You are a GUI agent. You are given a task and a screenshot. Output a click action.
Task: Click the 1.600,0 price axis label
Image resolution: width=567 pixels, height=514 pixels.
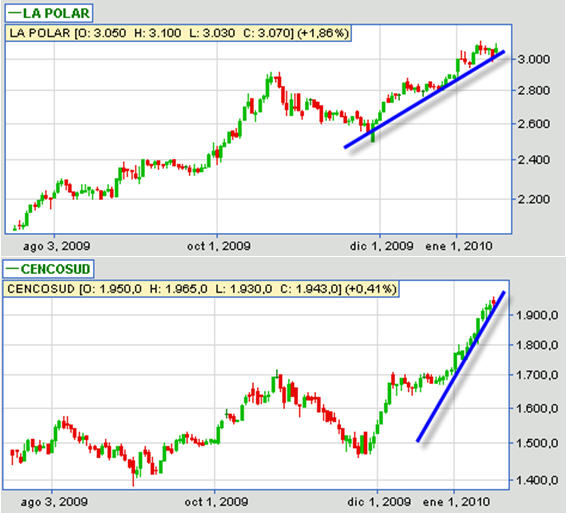pyautogui.click(x=536, y=408)
